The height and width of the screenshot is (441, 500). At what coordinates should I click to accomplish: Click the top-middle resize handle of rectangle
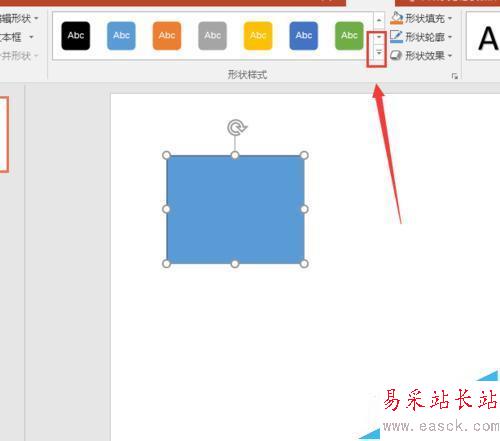(235, 155)
